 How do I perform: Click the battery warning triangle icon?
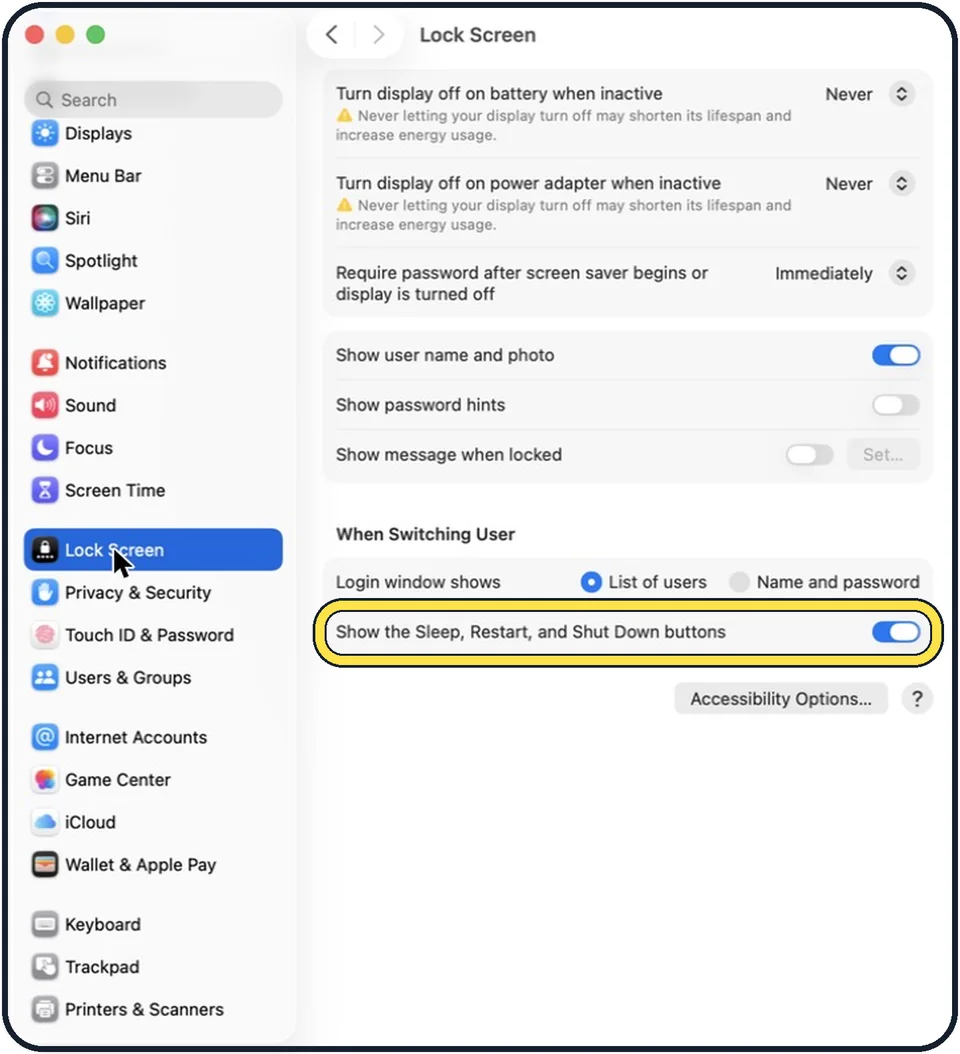coord(344,116)
